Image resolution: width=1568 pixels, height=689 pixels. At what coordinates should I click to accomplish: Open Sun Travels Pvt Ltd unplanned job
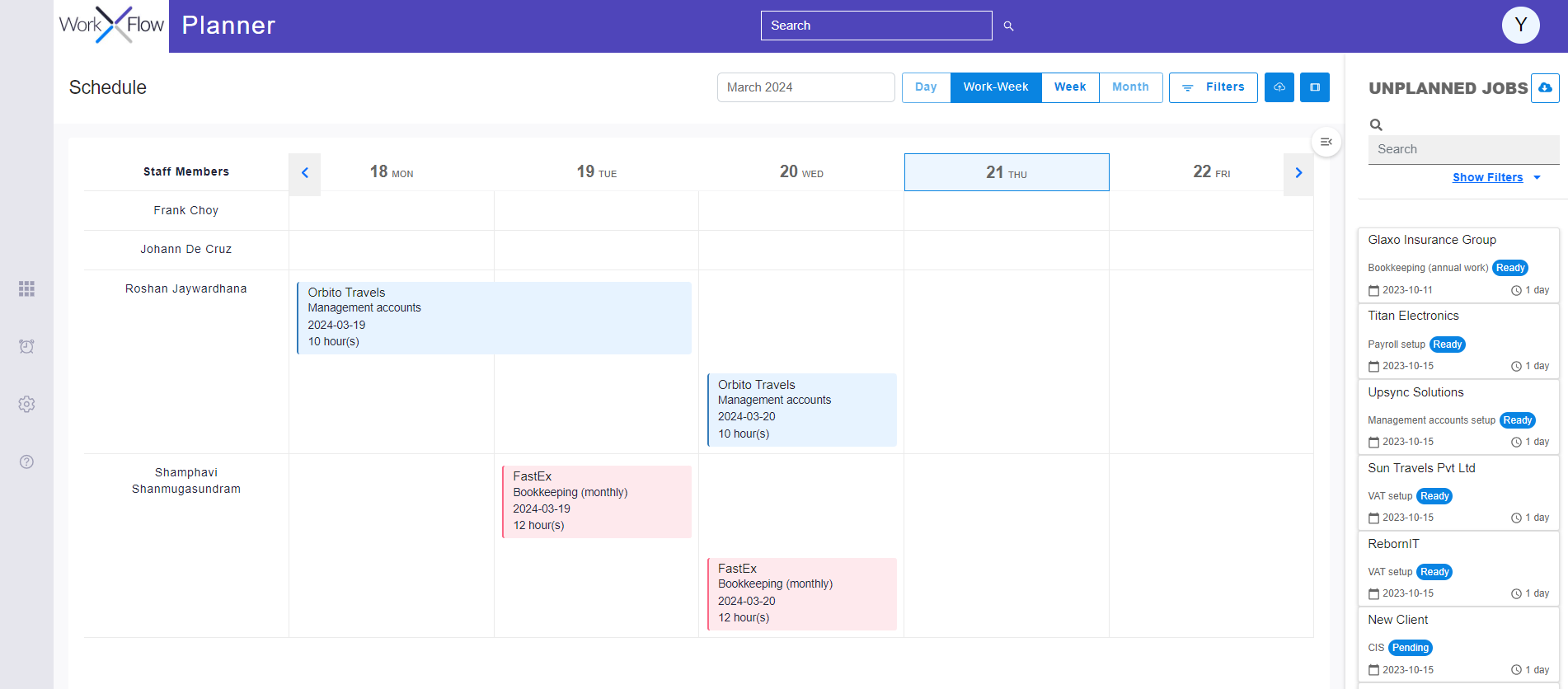click(x=1458, y=493)
